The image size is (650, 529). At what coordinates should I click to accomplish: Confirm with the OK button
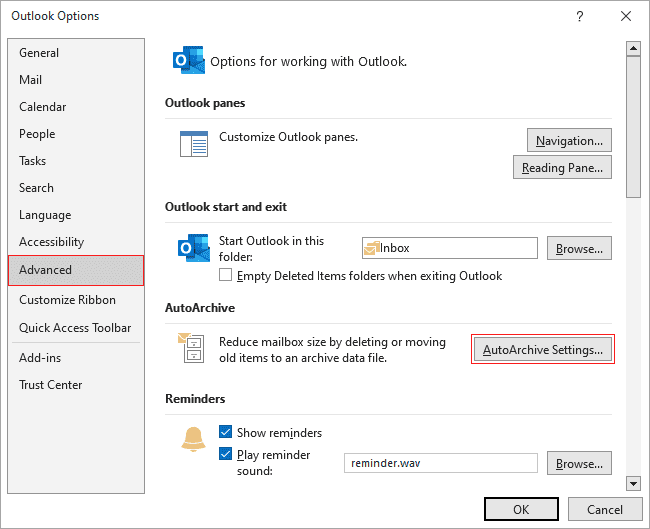click(521, 509)
